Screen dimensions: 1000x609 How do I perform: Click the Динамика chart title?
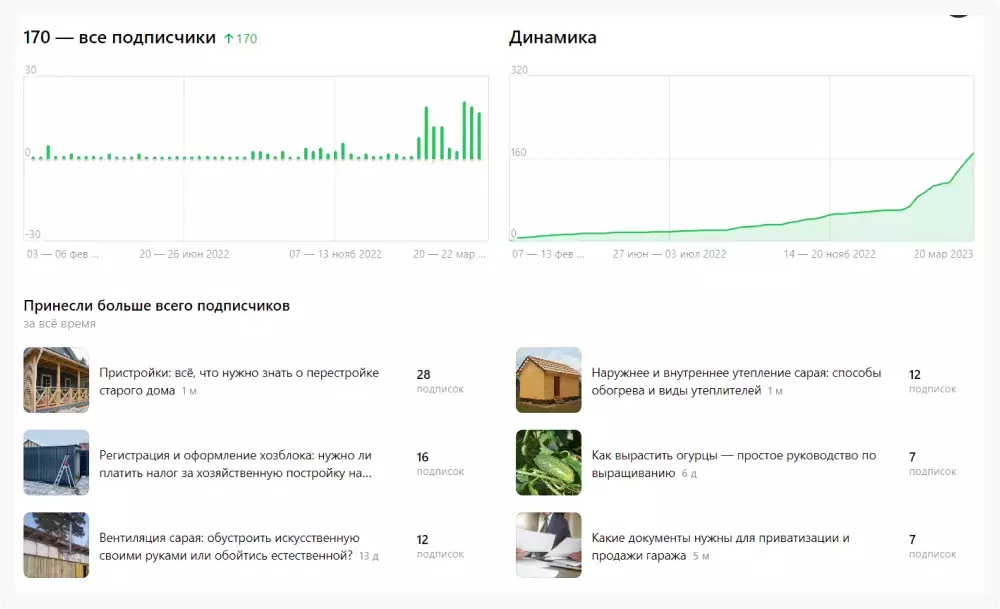[551, 37]
